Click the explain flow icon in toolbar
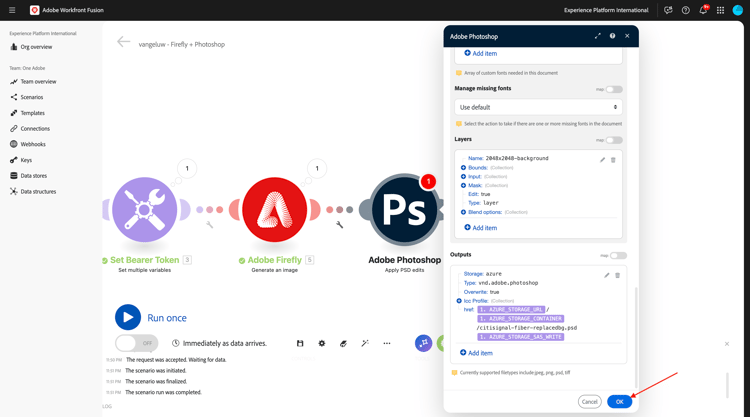750x417 pixels. (343, 343)
